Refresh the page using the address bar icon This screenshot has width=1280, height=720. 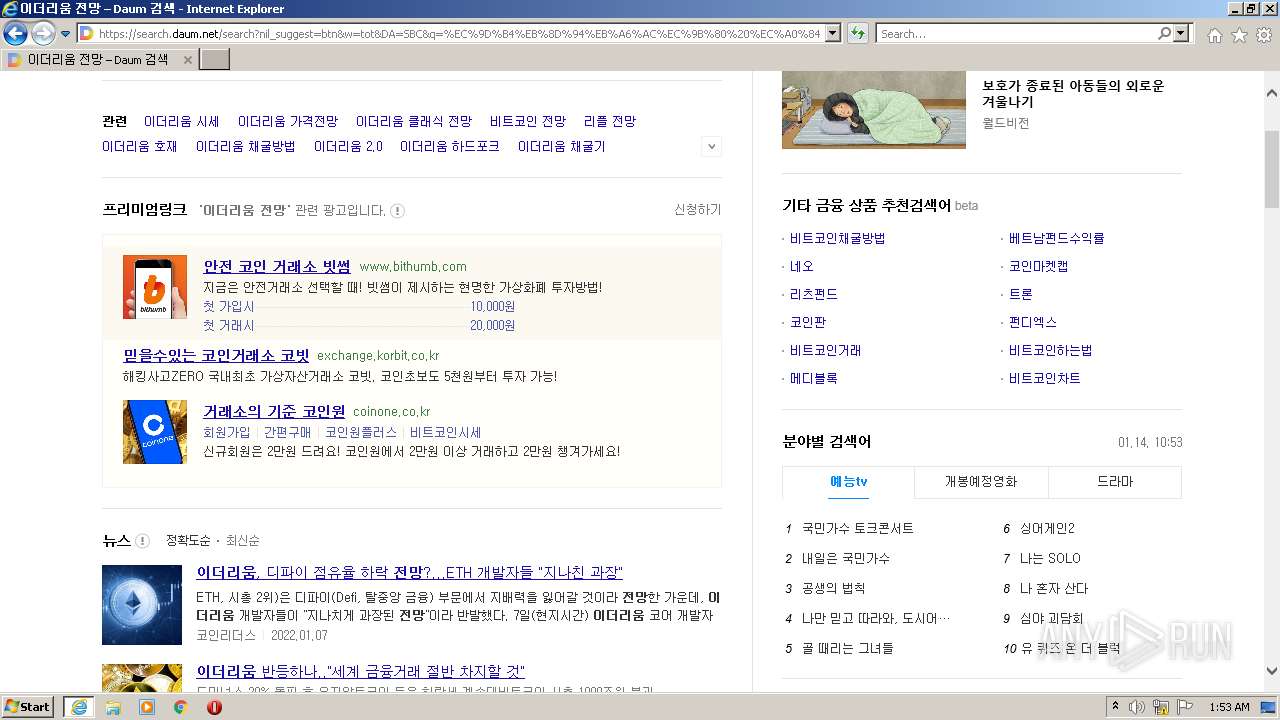(857, 33)
